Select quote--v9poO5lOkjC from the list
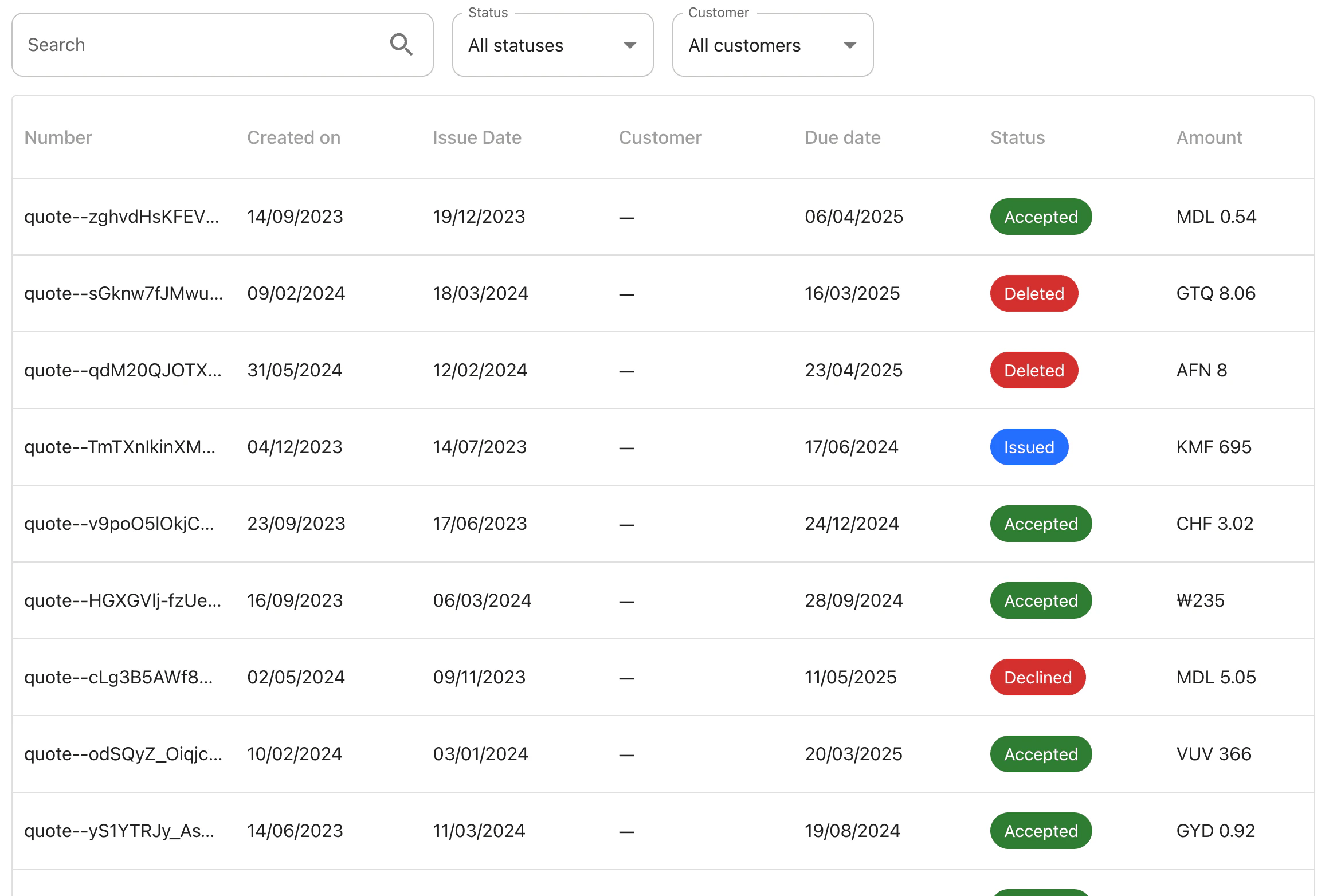 pos(120,524)
